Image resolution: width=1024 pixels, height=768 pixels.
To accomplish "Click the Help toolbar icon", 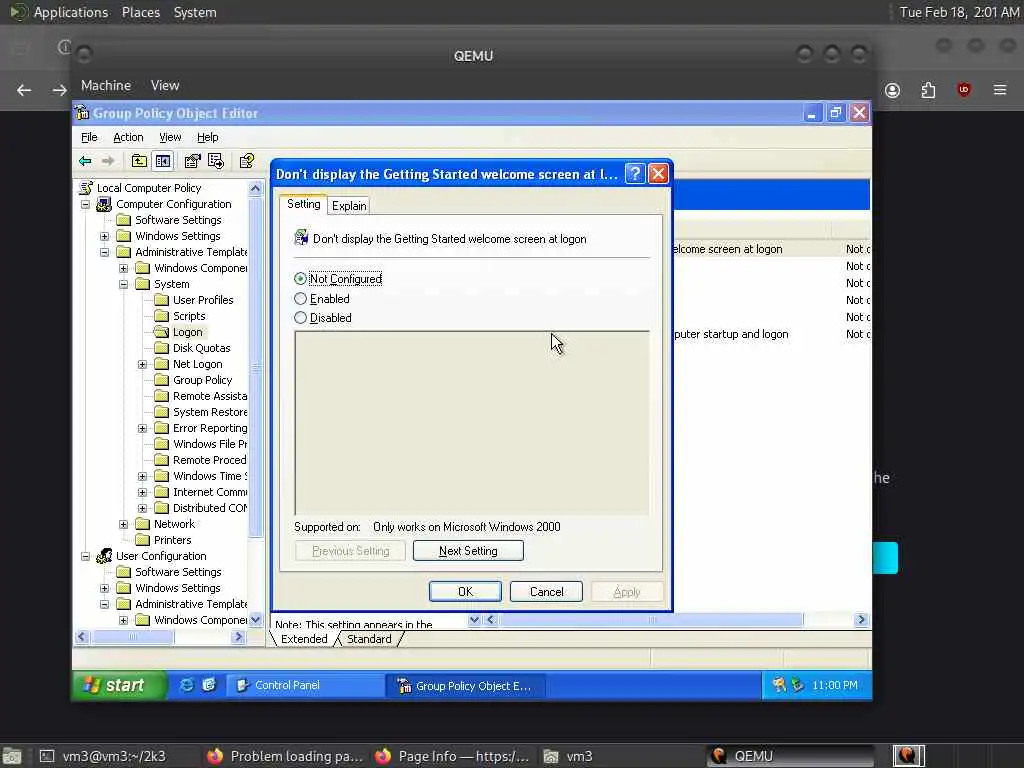I will (246, 161).
